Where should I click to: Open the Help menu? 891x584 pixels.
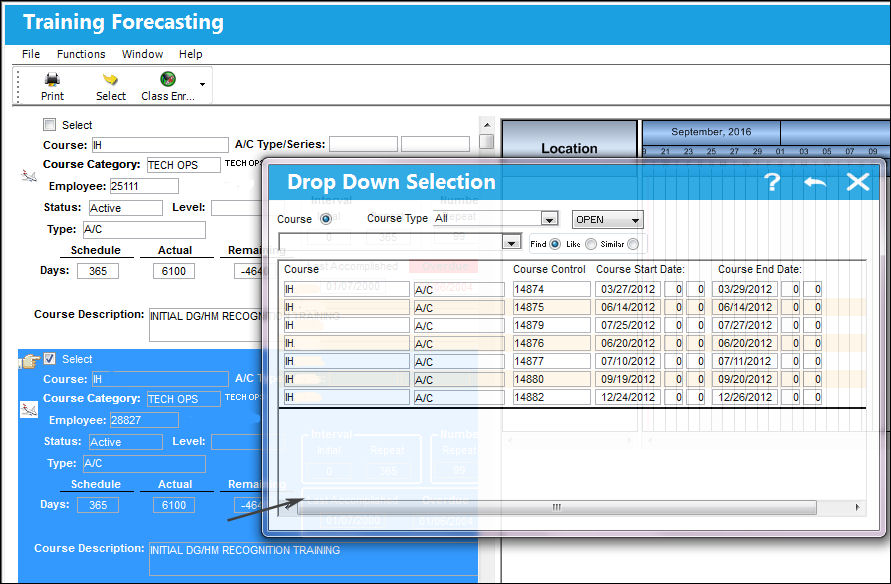click(x=190, y=54)
